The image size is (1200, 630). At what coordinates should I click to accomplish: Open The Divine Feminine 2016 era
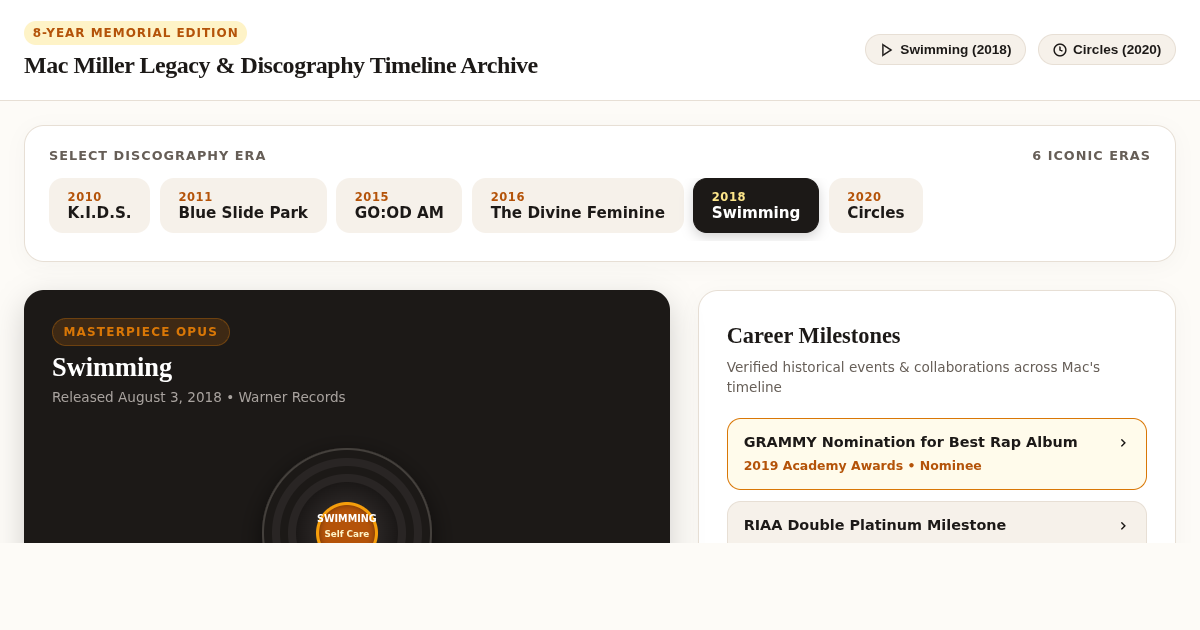tap(577, 205)
